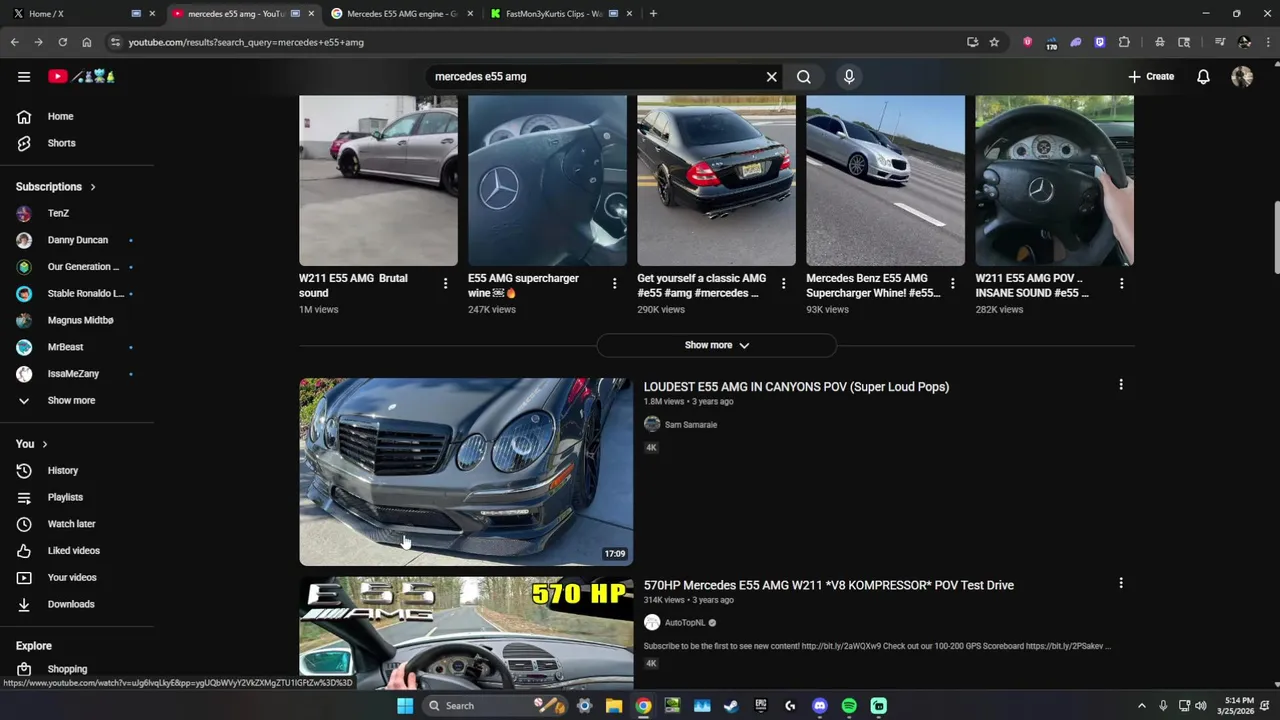Switch to FastMon3yKurtis Clips tab
This screenshot has height=720, width=1280.
561,13
